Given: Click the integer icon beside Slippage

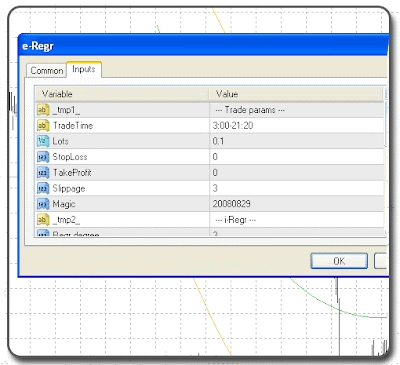Looking at the screenshot, I should pos(43,188).
